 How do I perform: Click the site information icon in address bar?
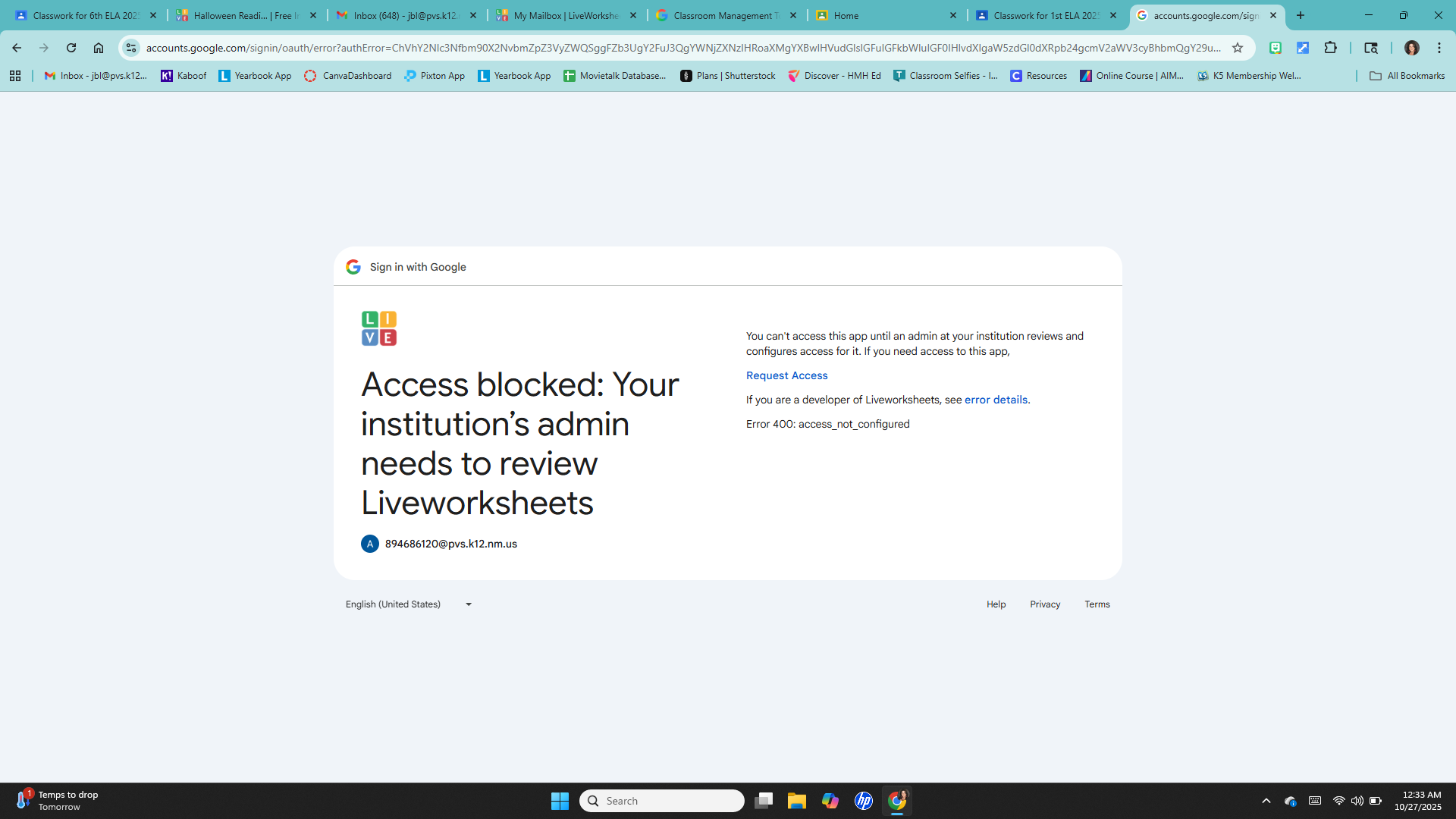click(131, 48)
